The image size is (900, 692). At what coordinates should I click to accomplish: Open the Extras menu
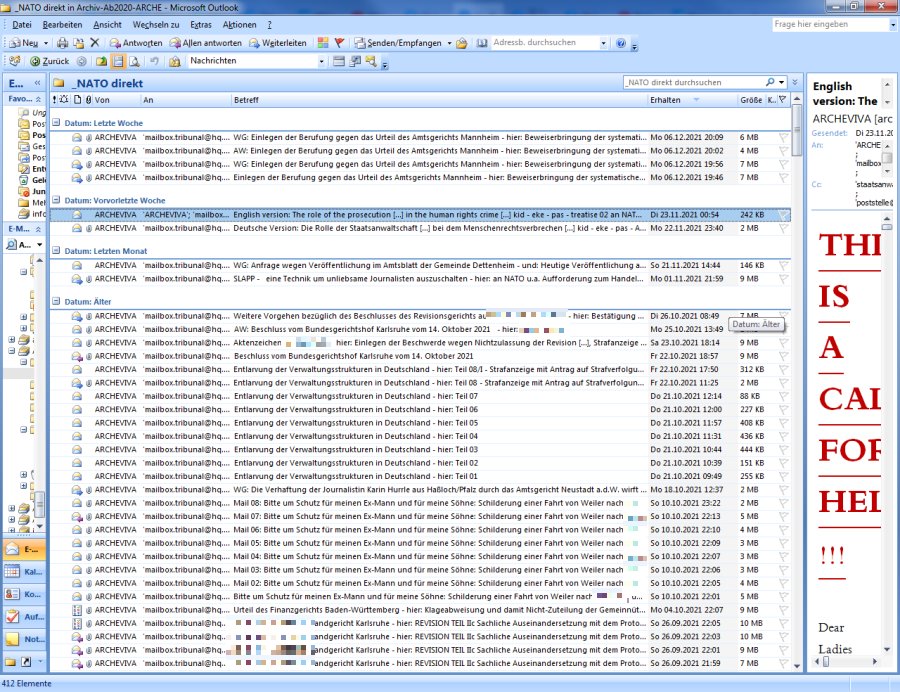pos(201,25)
